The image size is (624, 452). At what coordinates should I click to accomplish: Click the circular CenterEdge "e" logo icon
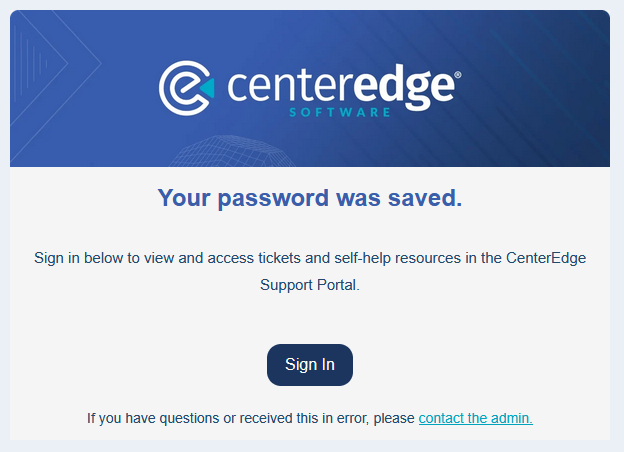coord(186,88)
